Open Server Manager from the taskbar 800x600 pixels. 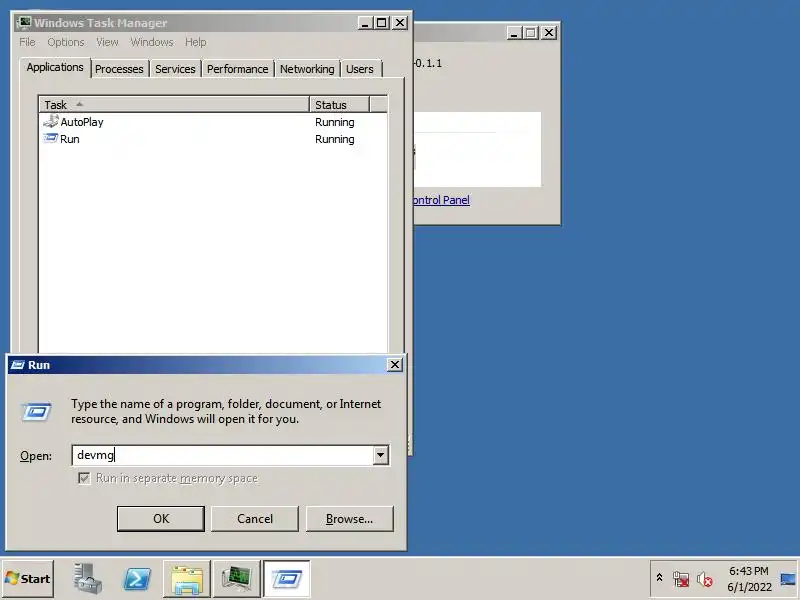tap(87, 578)
